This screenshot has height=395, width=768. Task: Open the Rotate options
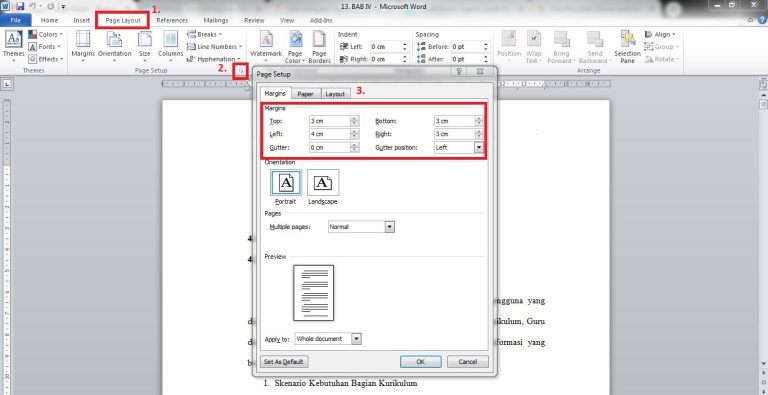coord(662,59)
